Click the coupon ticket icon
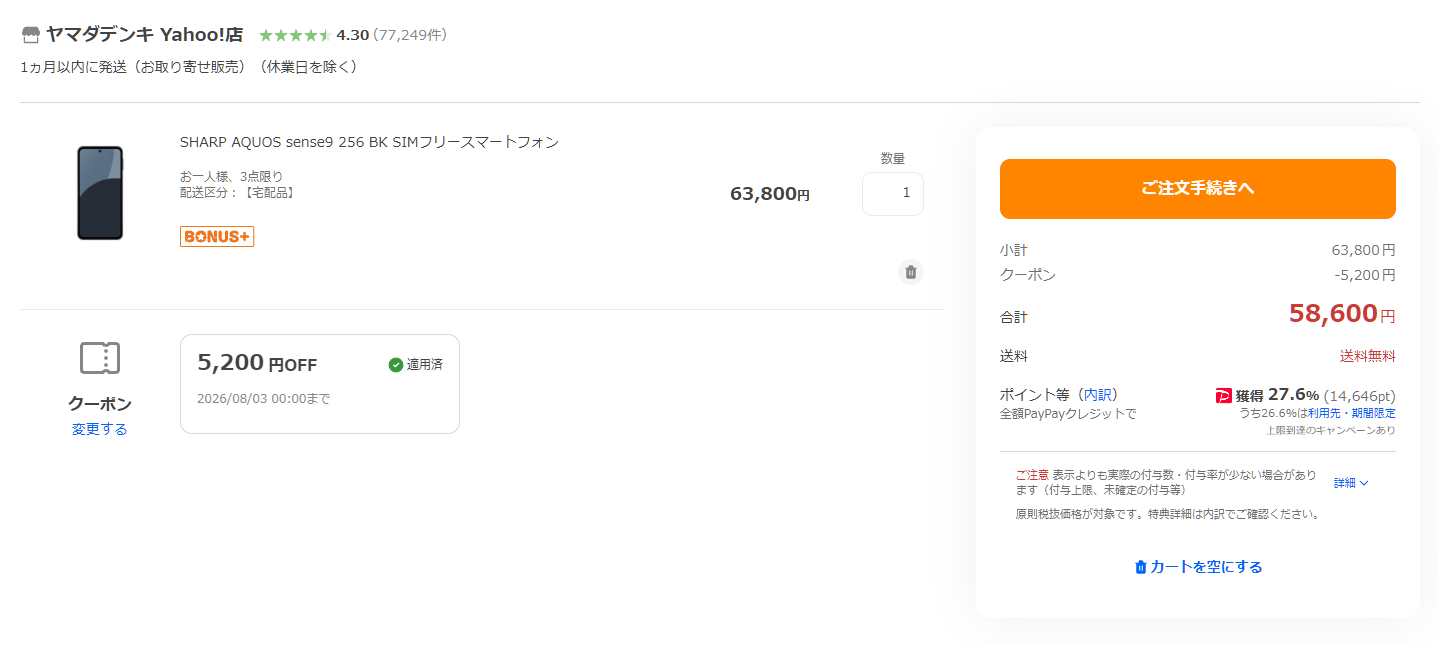The width and height of the screenshot is (1439, 645). tap(100, 358)
